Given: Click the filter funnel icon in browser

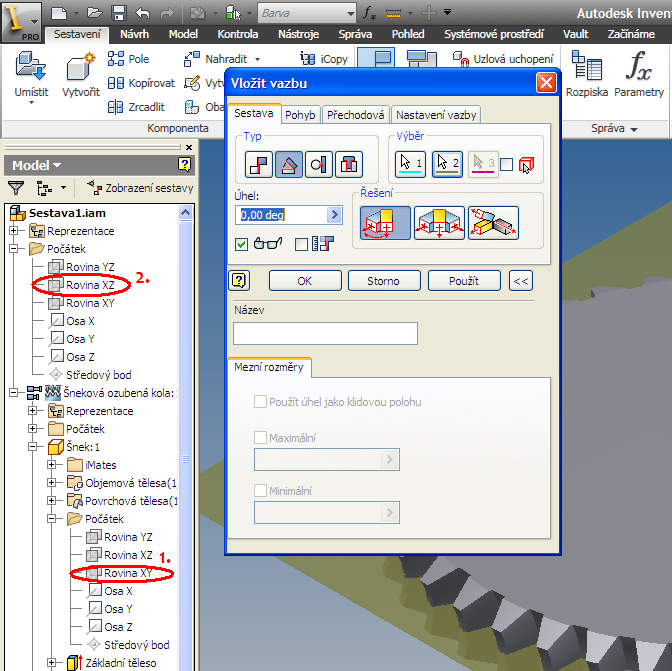Looking at the screenshot, I should pos(16,188).
